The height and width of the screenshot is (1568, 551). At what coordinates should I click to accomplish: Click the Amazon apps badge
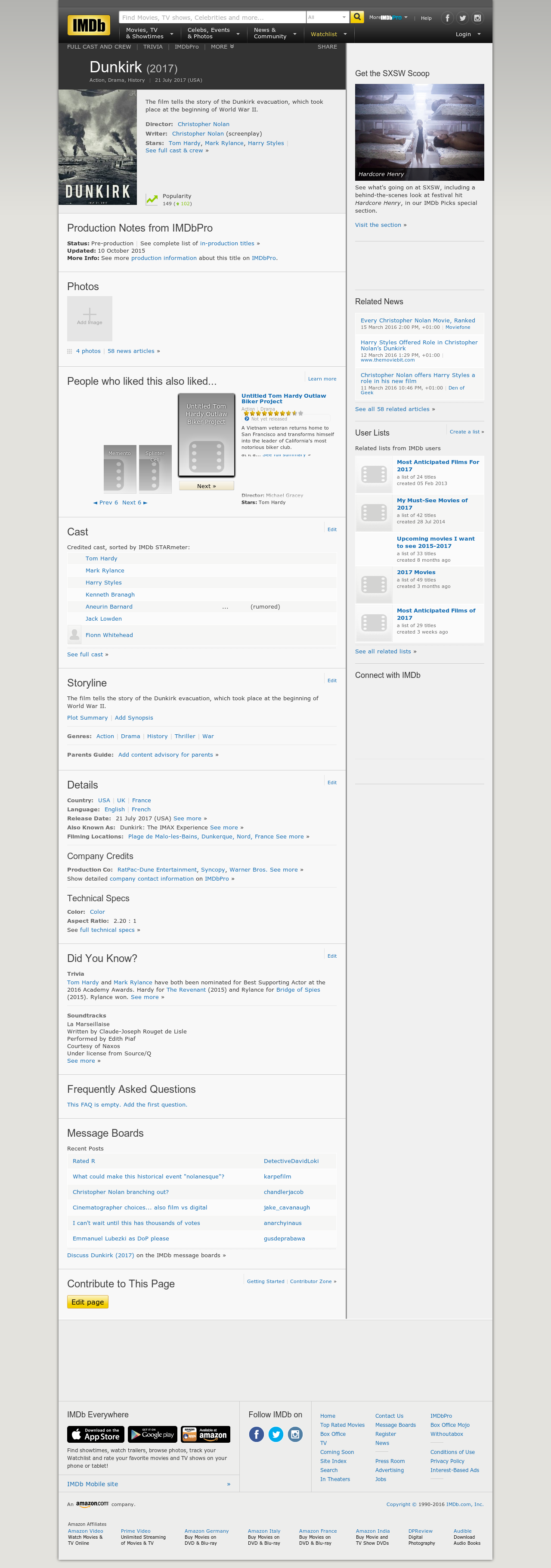coord(206,1435)
